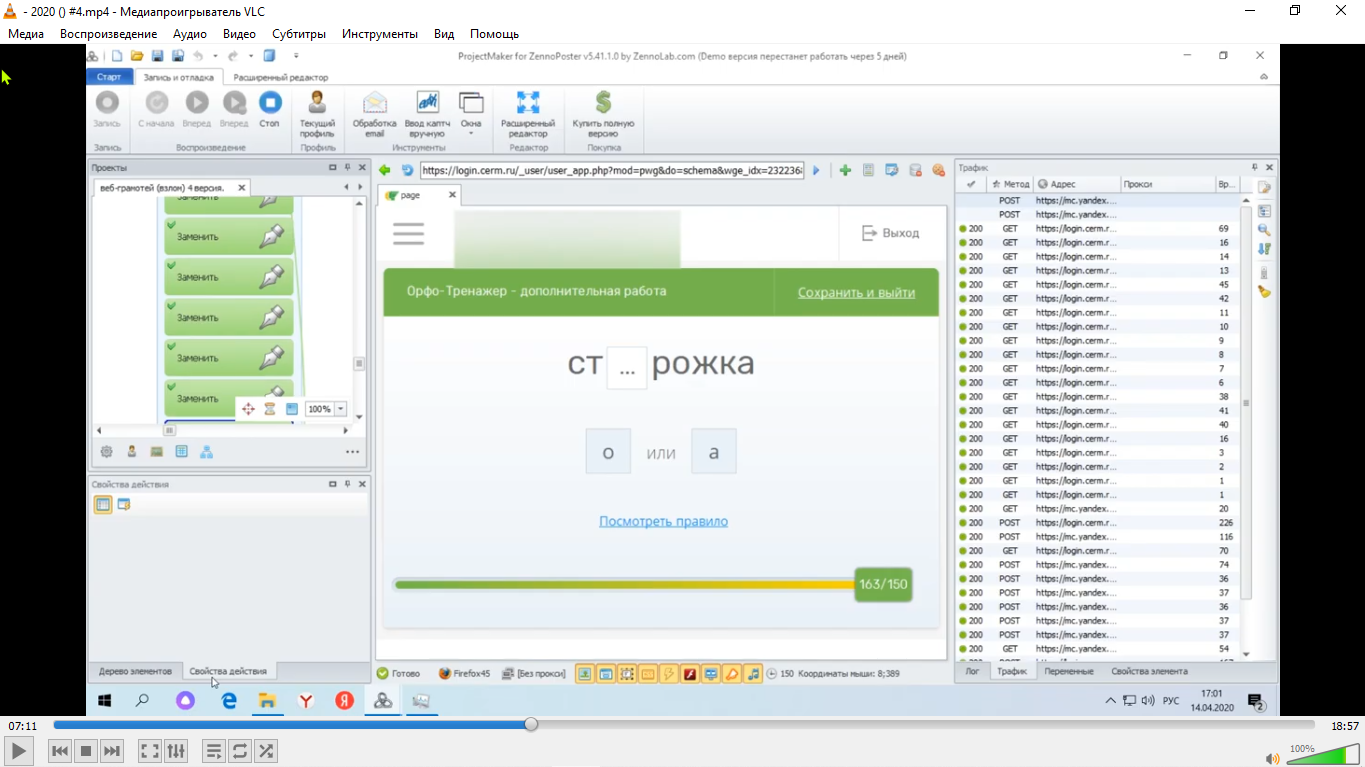Open Расширенный редактор from the ribbon

click(527, 103)
